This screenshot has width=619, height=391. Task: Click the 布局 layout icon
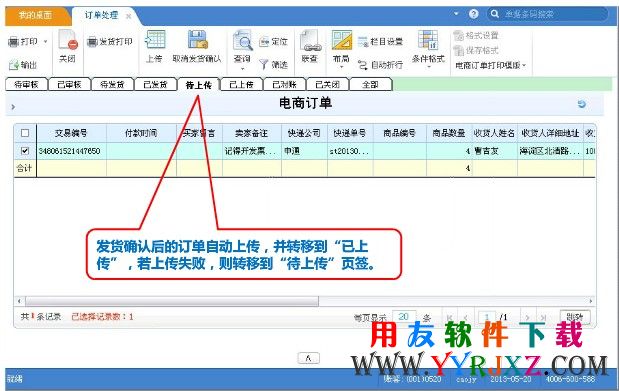(341, 39)
